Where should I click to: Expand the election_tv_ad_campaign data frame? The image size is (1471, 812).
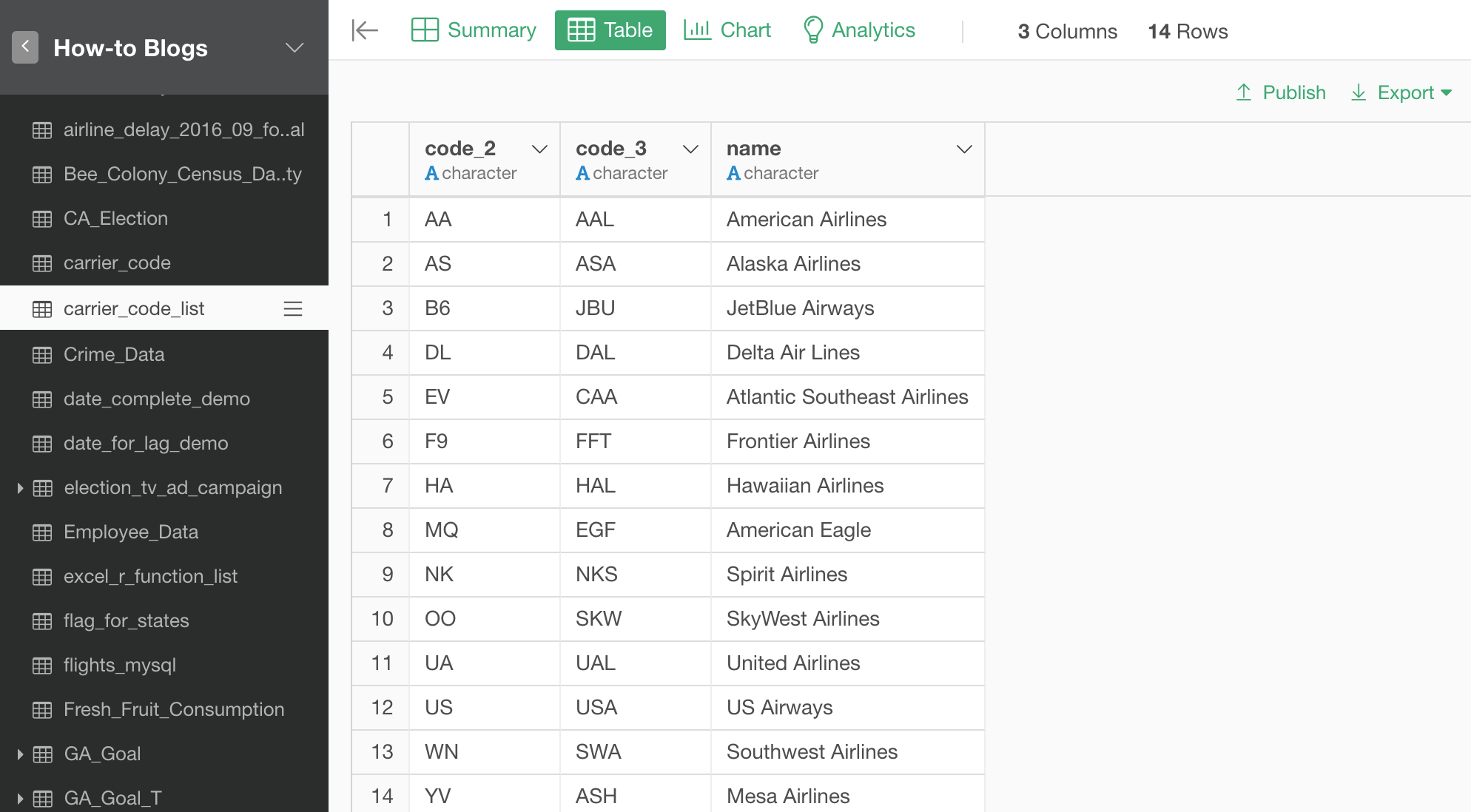20,488
